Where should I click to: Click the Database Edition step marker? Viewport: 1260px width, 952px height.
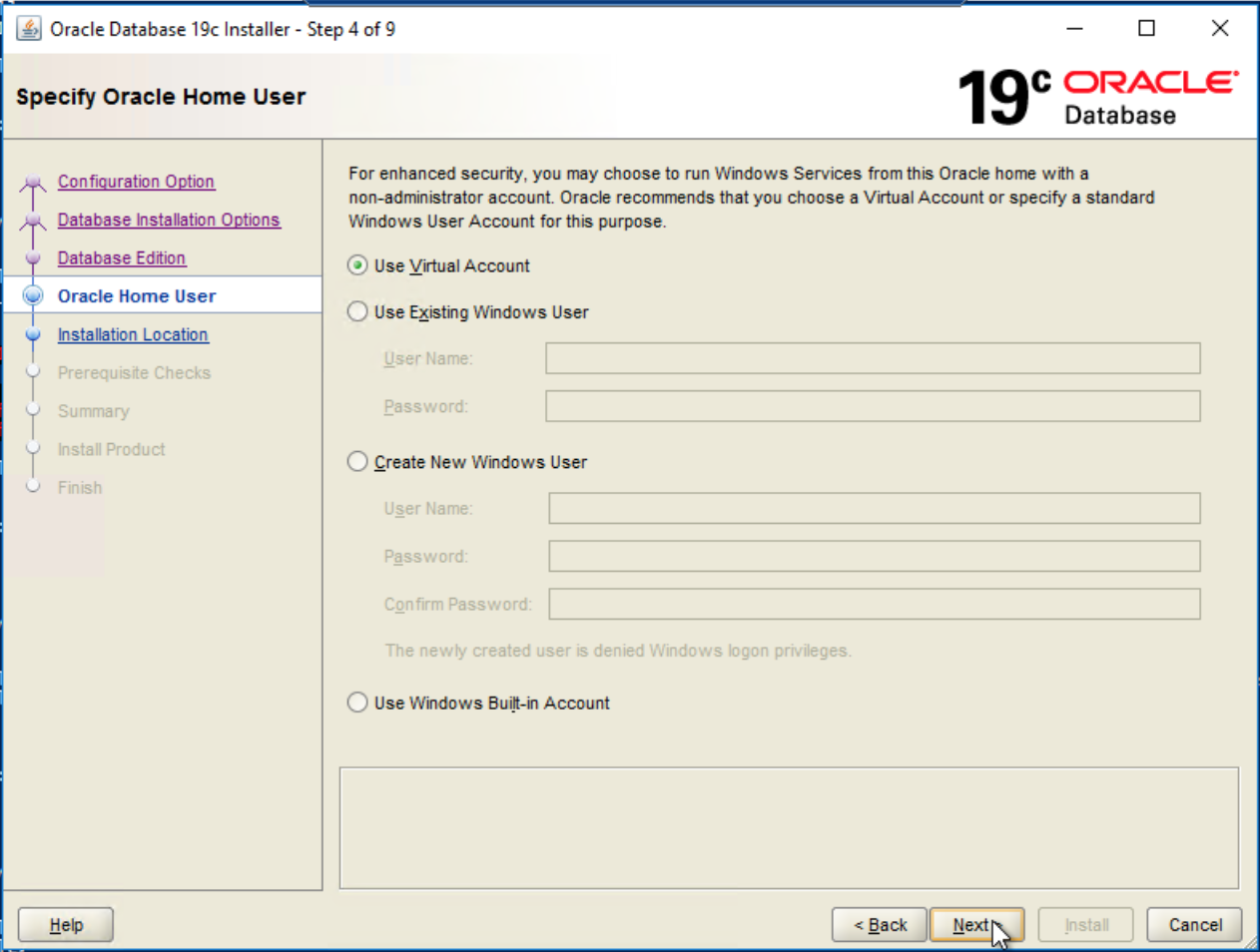(33, 258)
